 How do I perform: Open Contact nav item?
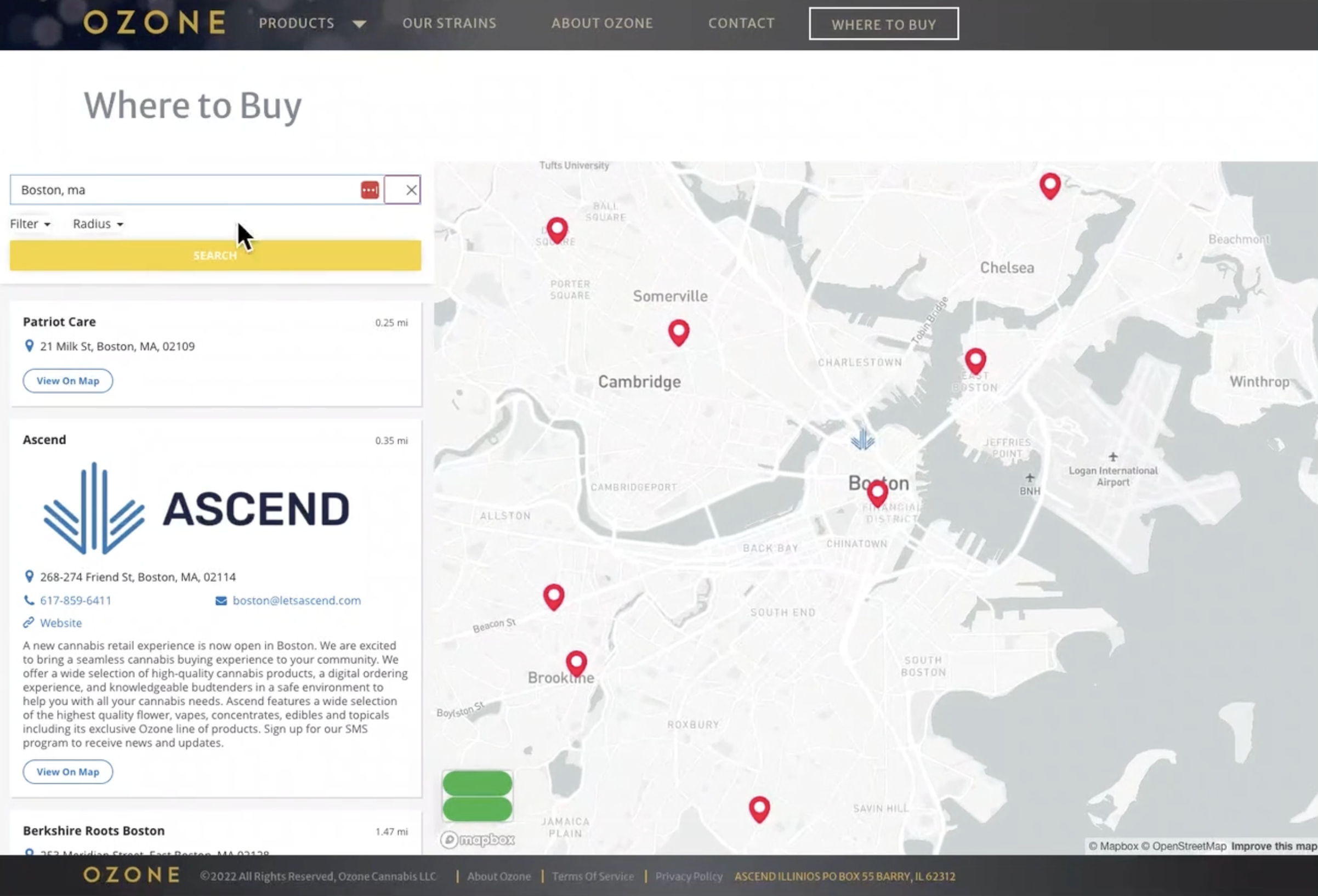(741, 23)
